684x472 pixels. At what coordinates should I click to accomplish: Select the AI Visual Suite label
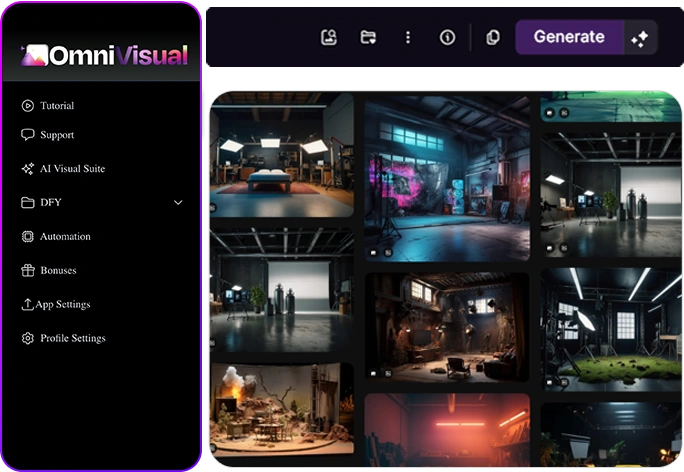[72, 169]
